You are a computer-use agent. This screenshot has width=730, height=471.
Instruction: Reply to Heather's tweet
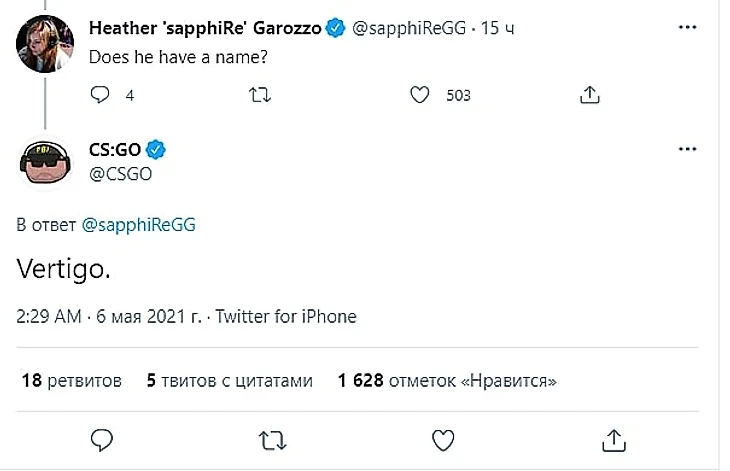click(100, 95)
